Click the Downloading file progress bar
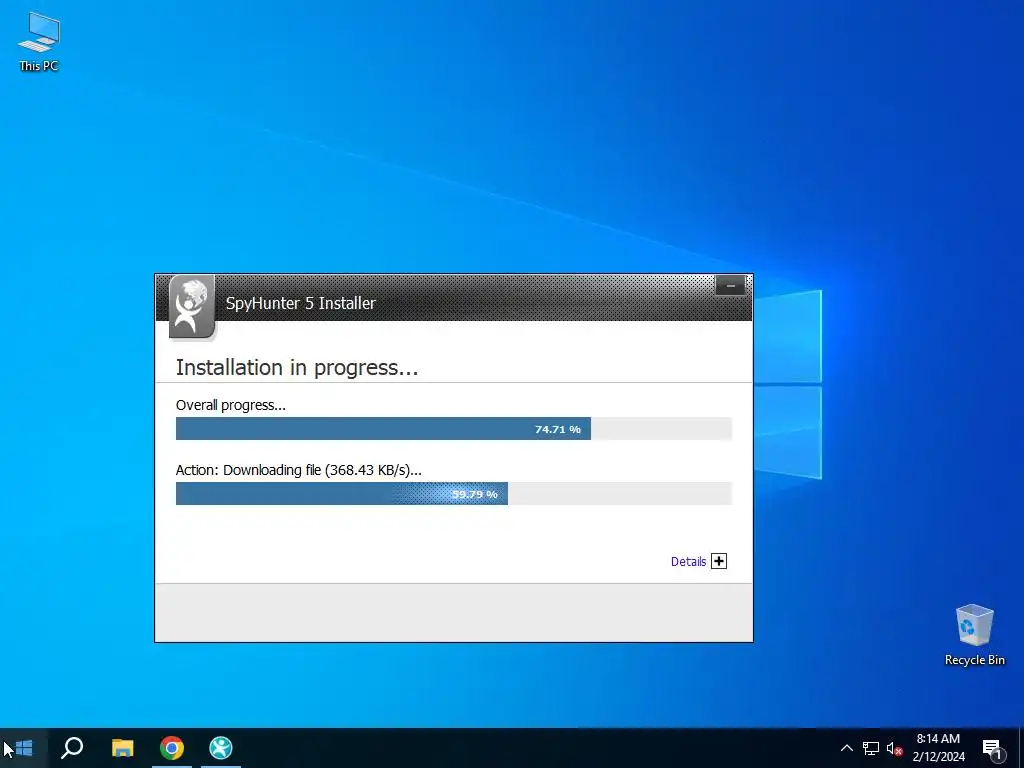This screenshot has width=1024, height=768. [x=454, y=494]
